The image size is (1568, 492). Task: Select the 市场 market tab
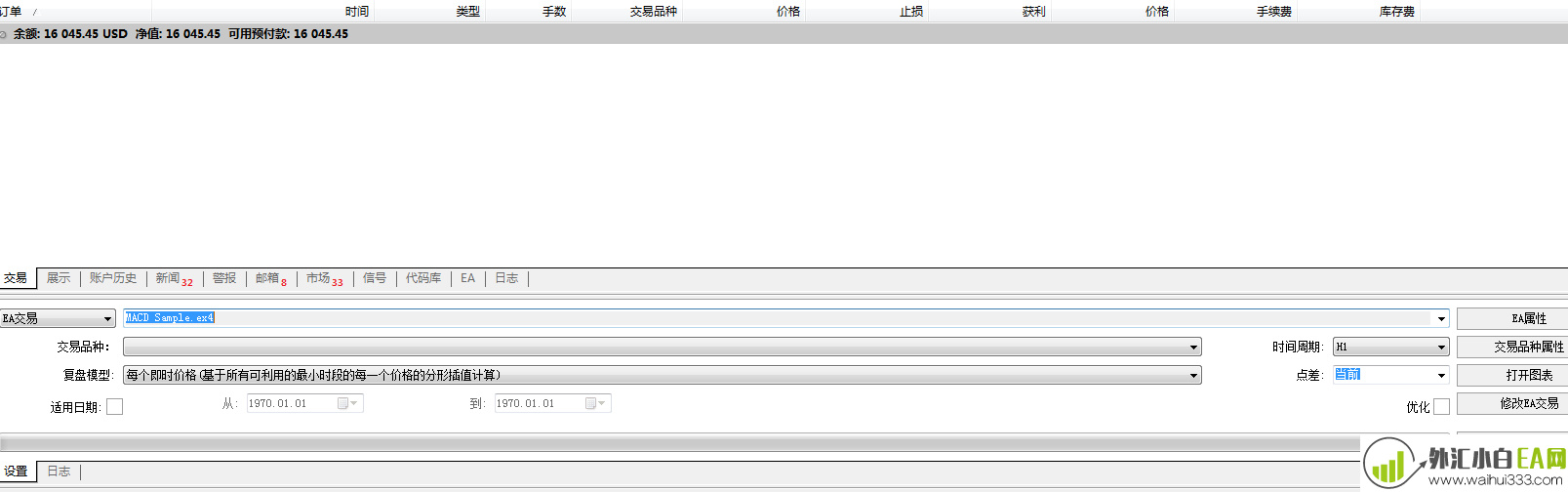click(323, 279)
